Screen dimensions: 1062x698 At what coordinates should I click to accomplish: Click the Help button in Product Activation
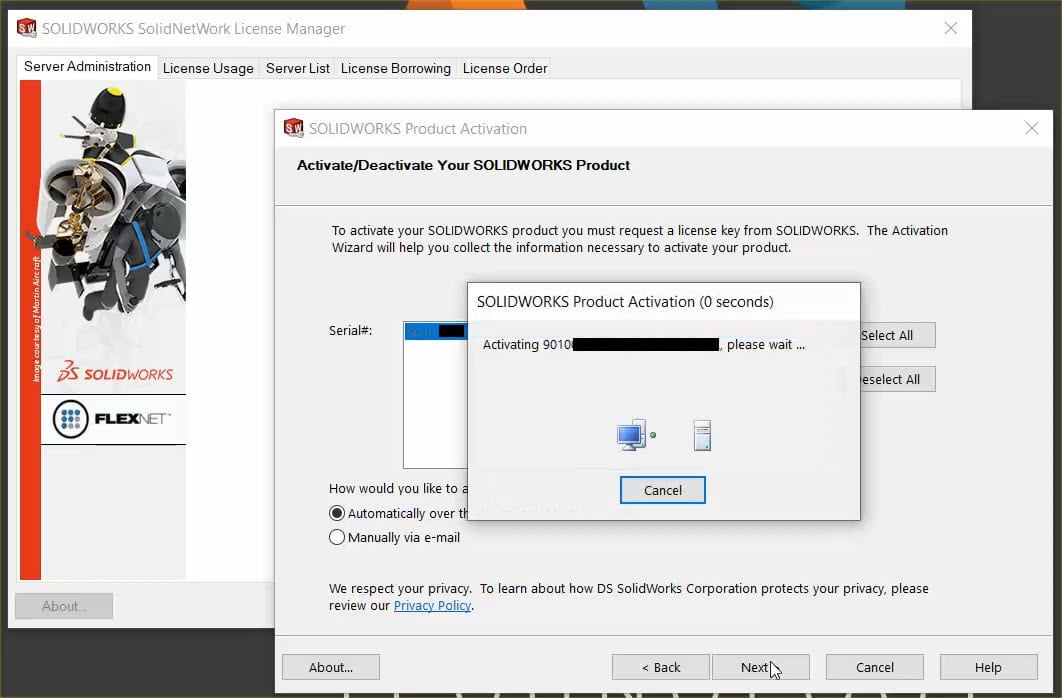tap(988, 667)
